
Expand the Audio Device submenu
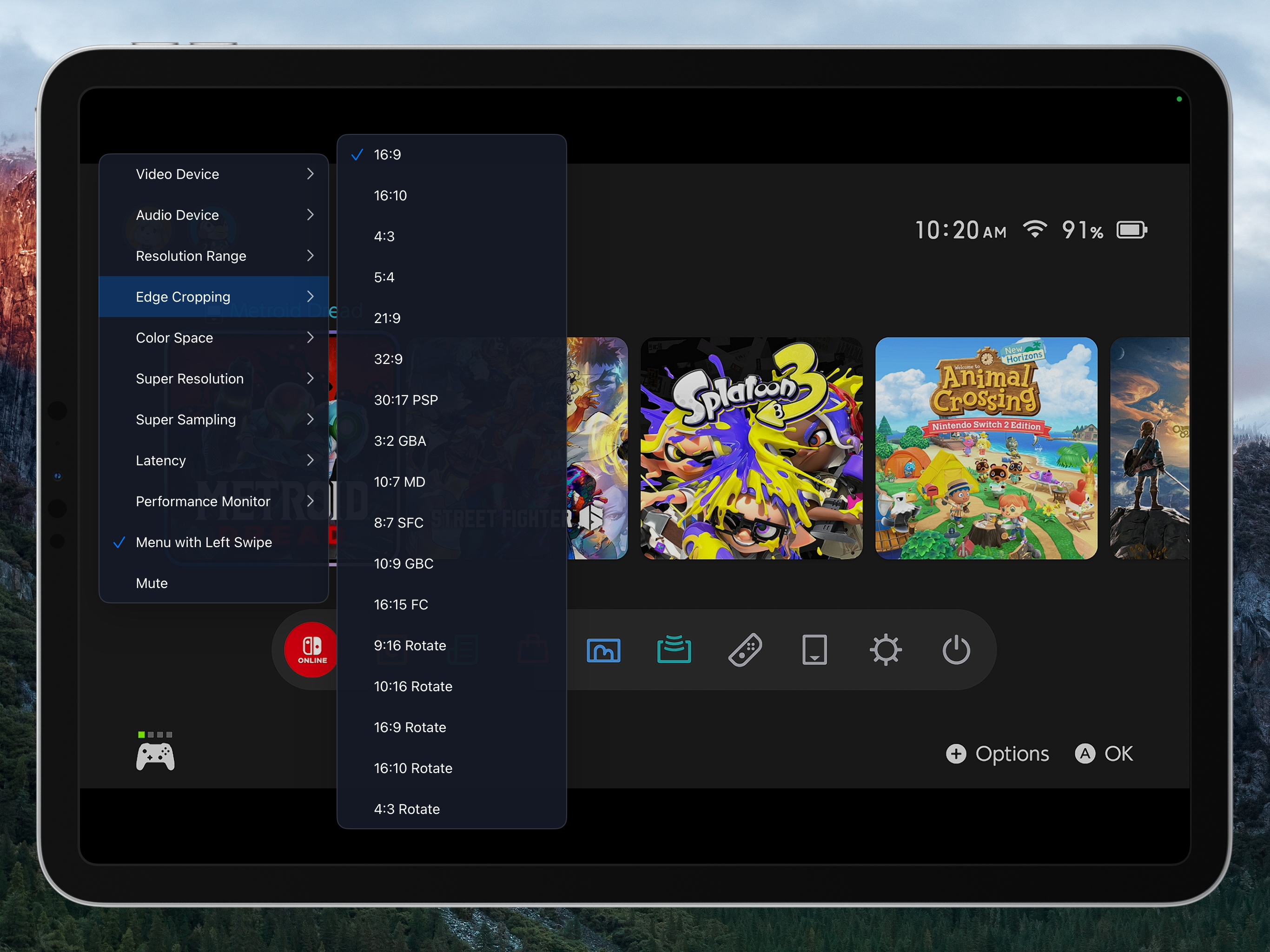(213, 215)
